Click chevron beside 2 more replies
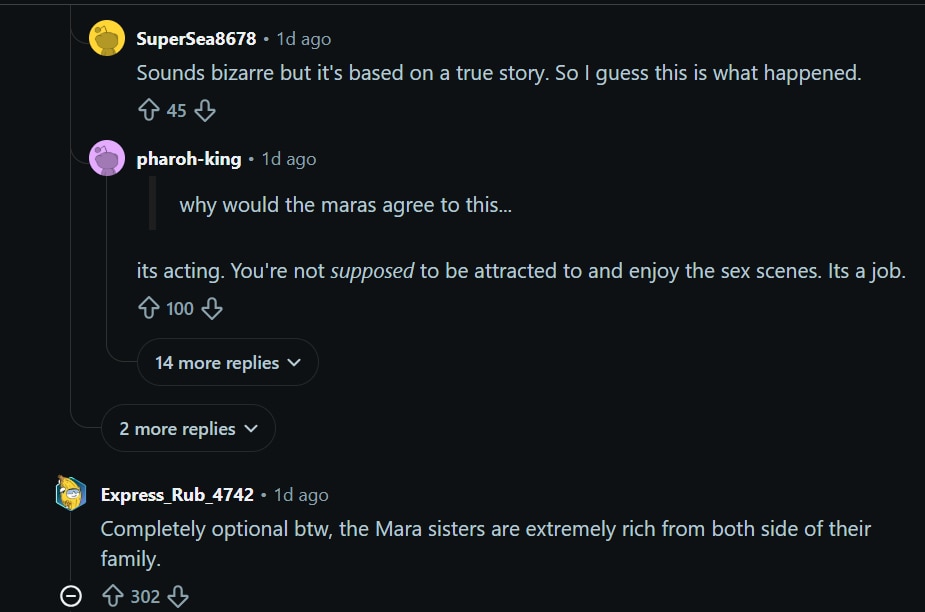Image resolution: width=925 pixels, height=612 pixels. (251, 429)
